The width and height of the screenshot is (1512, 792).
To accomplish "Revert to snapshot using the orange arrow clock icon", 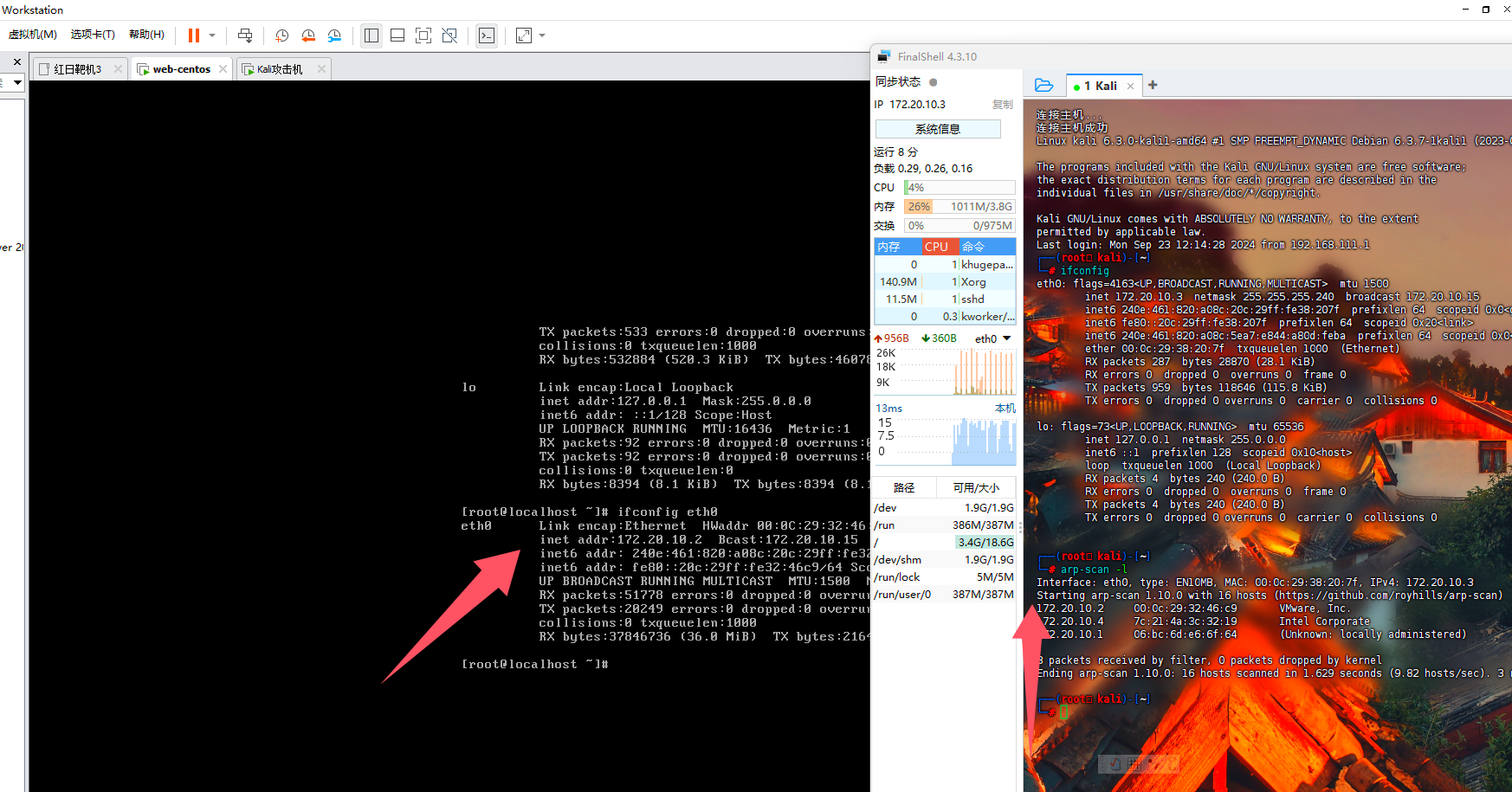I will tap(308, 35).
